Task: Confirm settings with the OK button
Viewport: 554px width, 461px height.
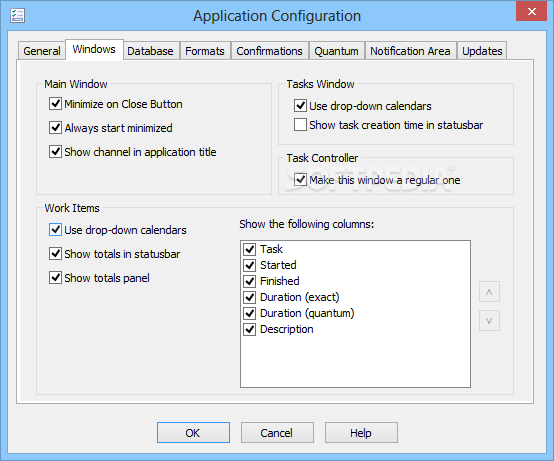Action: click(193, 433)
